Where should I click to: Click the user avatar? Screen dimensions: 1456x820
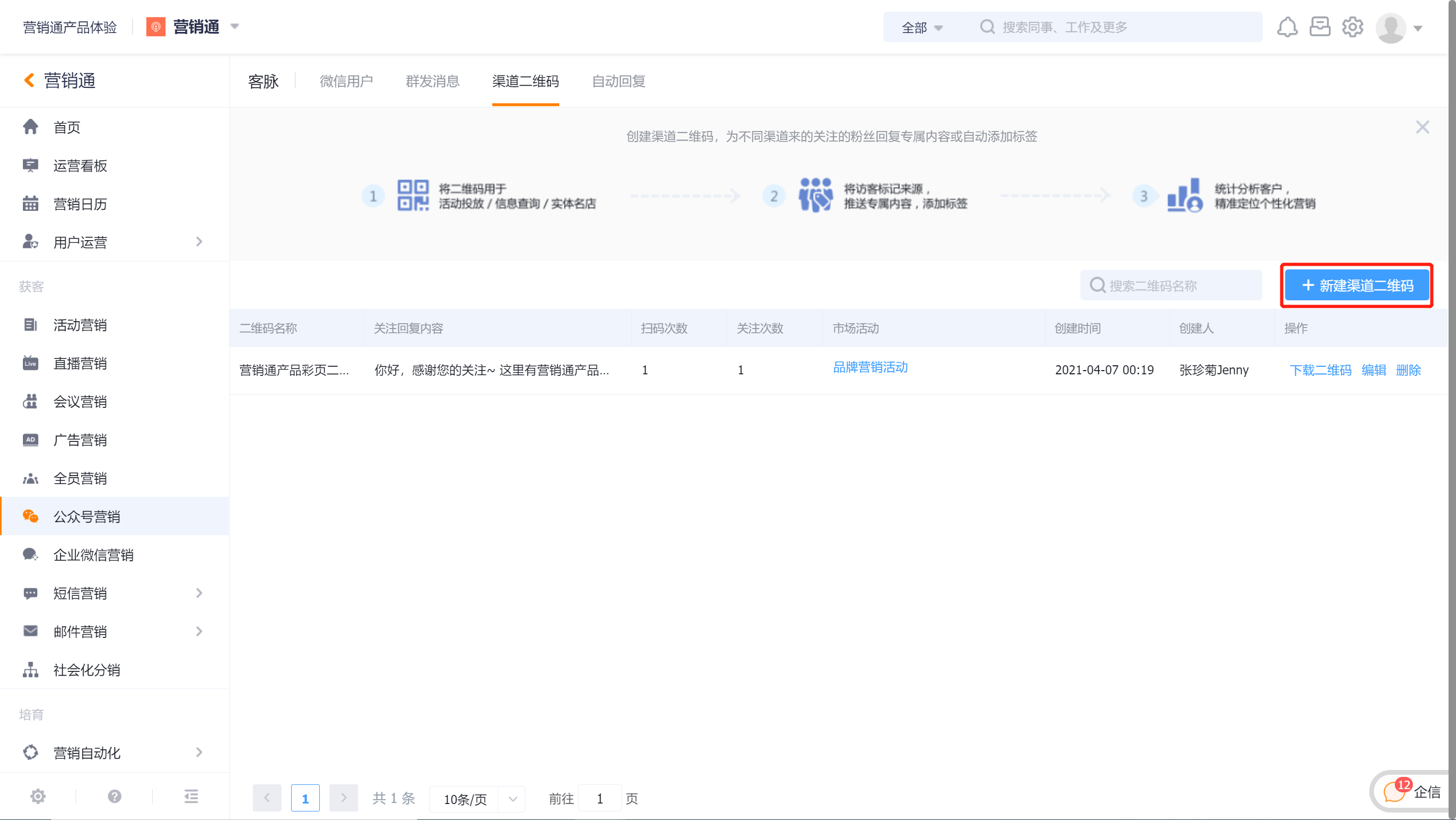point(1391,28)
